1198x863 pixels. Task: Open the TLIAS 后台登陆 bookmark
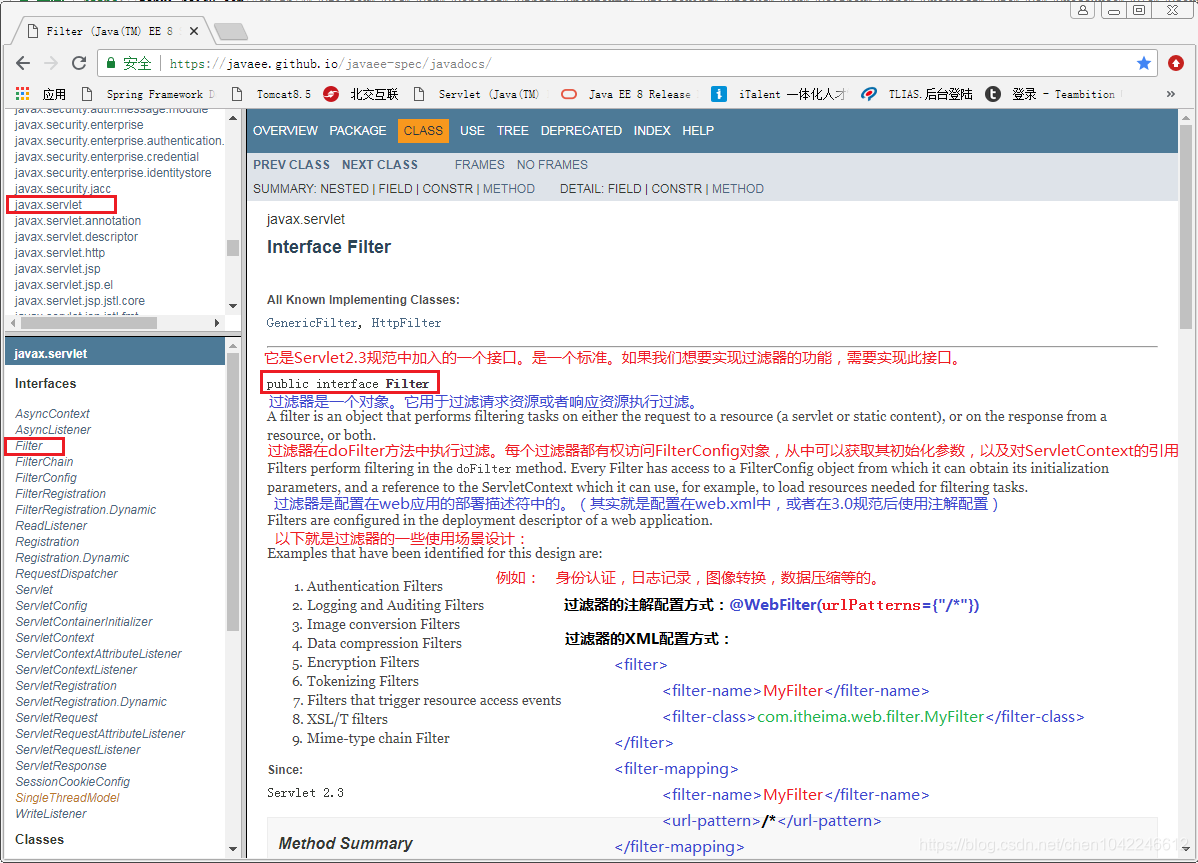(917, 94)
